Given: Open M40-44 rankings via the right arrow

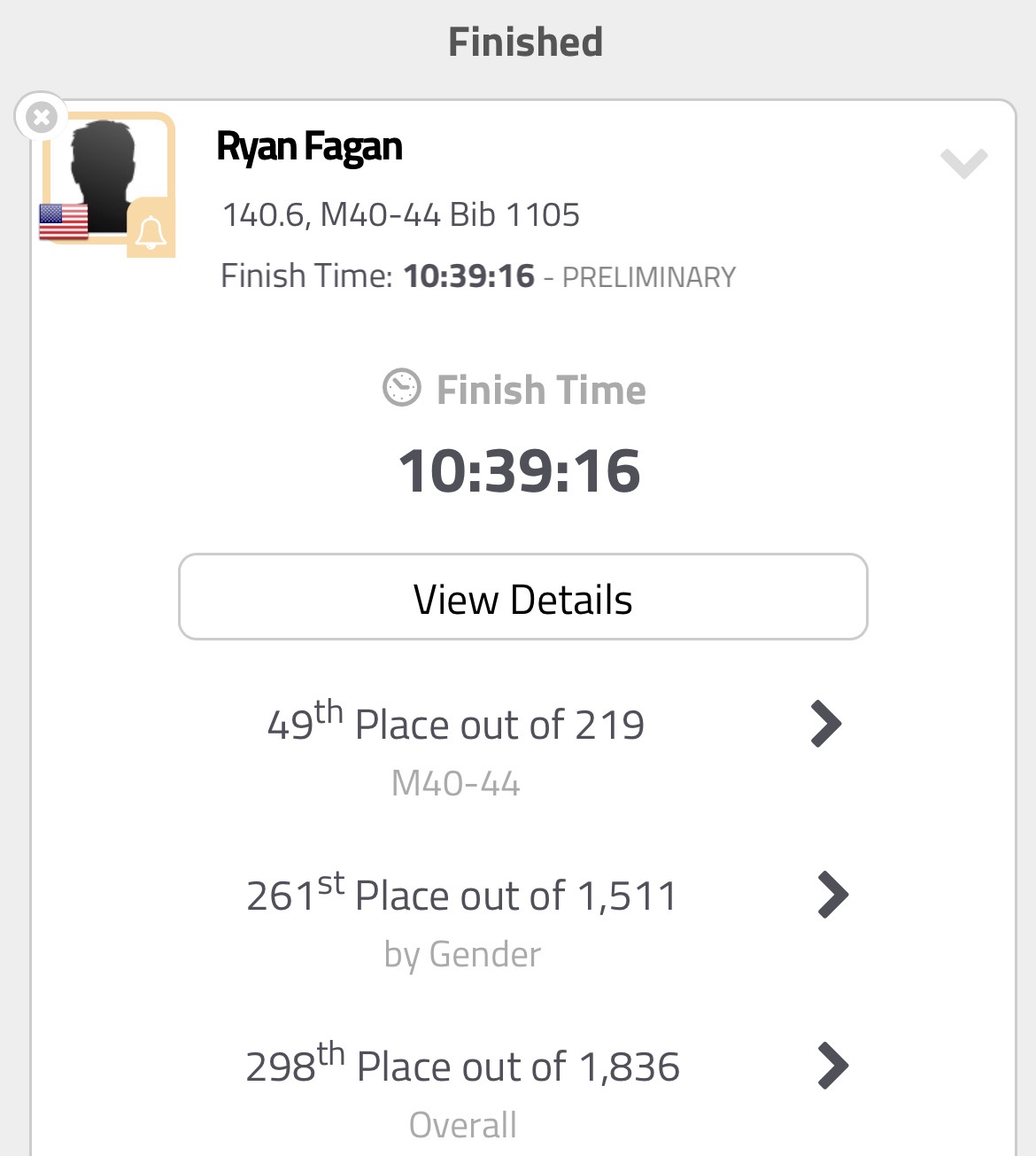Looking at the screenshot, I should 826,724.
